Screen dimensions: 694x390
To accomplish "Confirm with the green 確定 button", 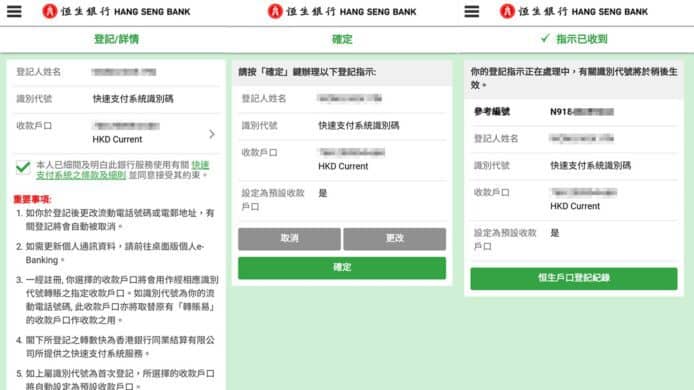I will click(x=342, y=268).
